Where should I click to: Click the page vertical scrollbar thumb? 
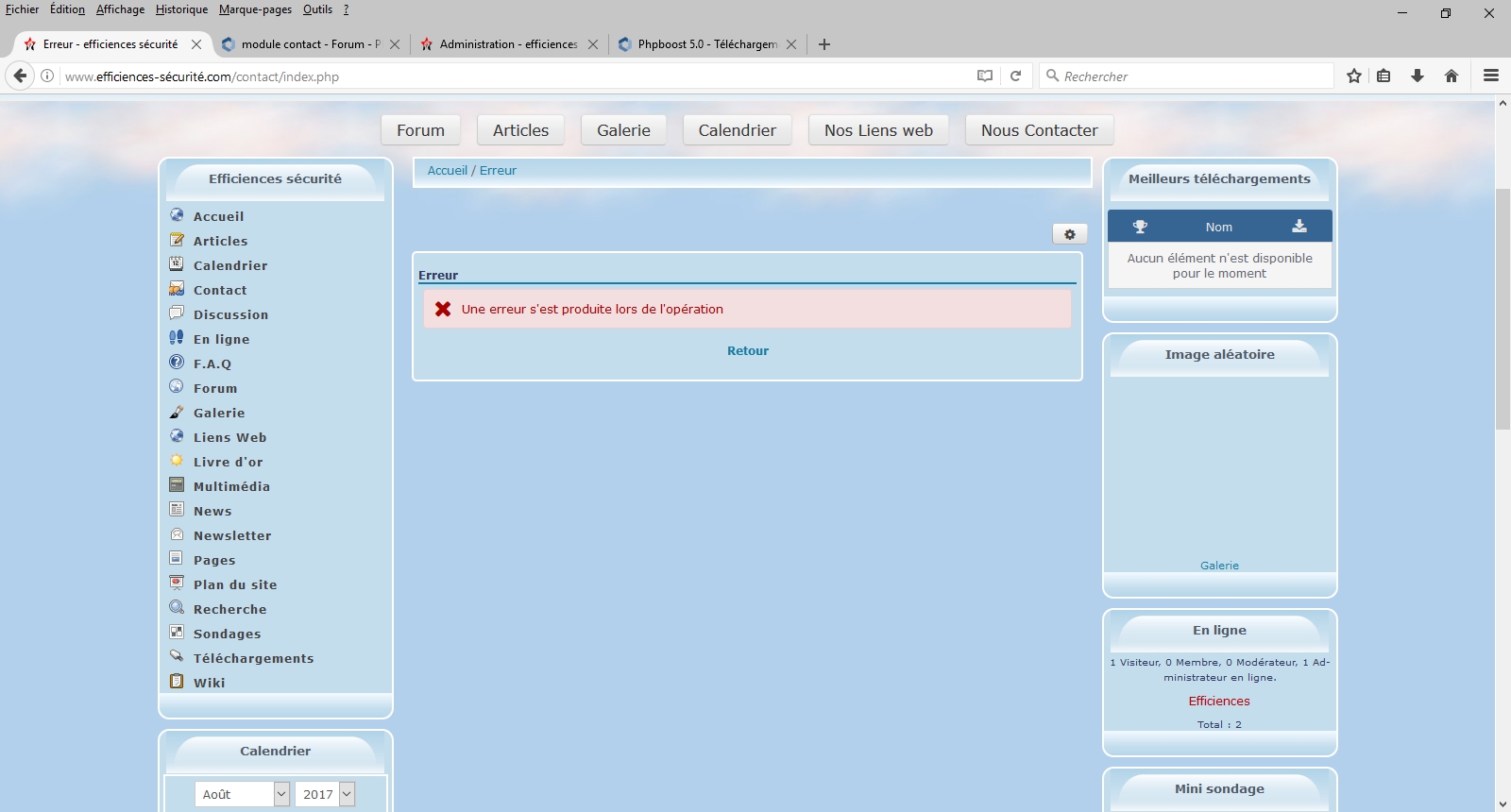pyautogui.click(x=1503, y=310)
